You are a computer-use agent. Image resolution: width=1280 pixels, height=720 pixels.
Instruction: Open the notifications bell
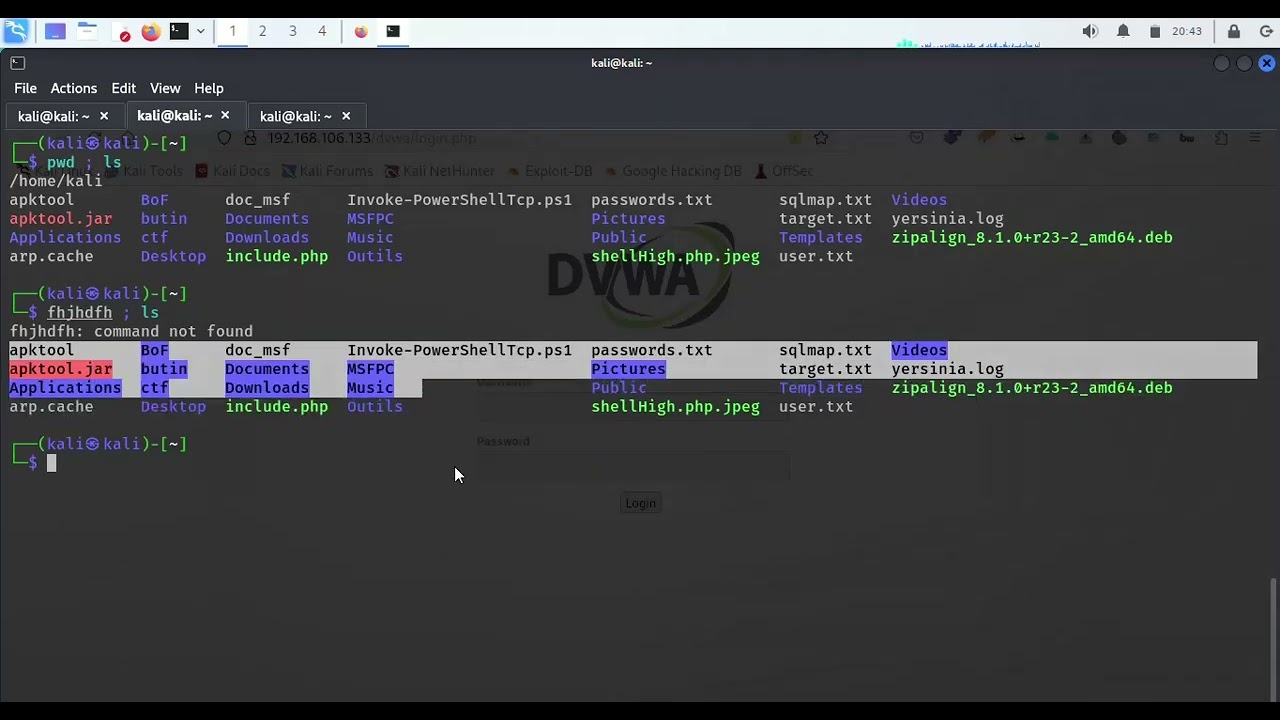1123,31
